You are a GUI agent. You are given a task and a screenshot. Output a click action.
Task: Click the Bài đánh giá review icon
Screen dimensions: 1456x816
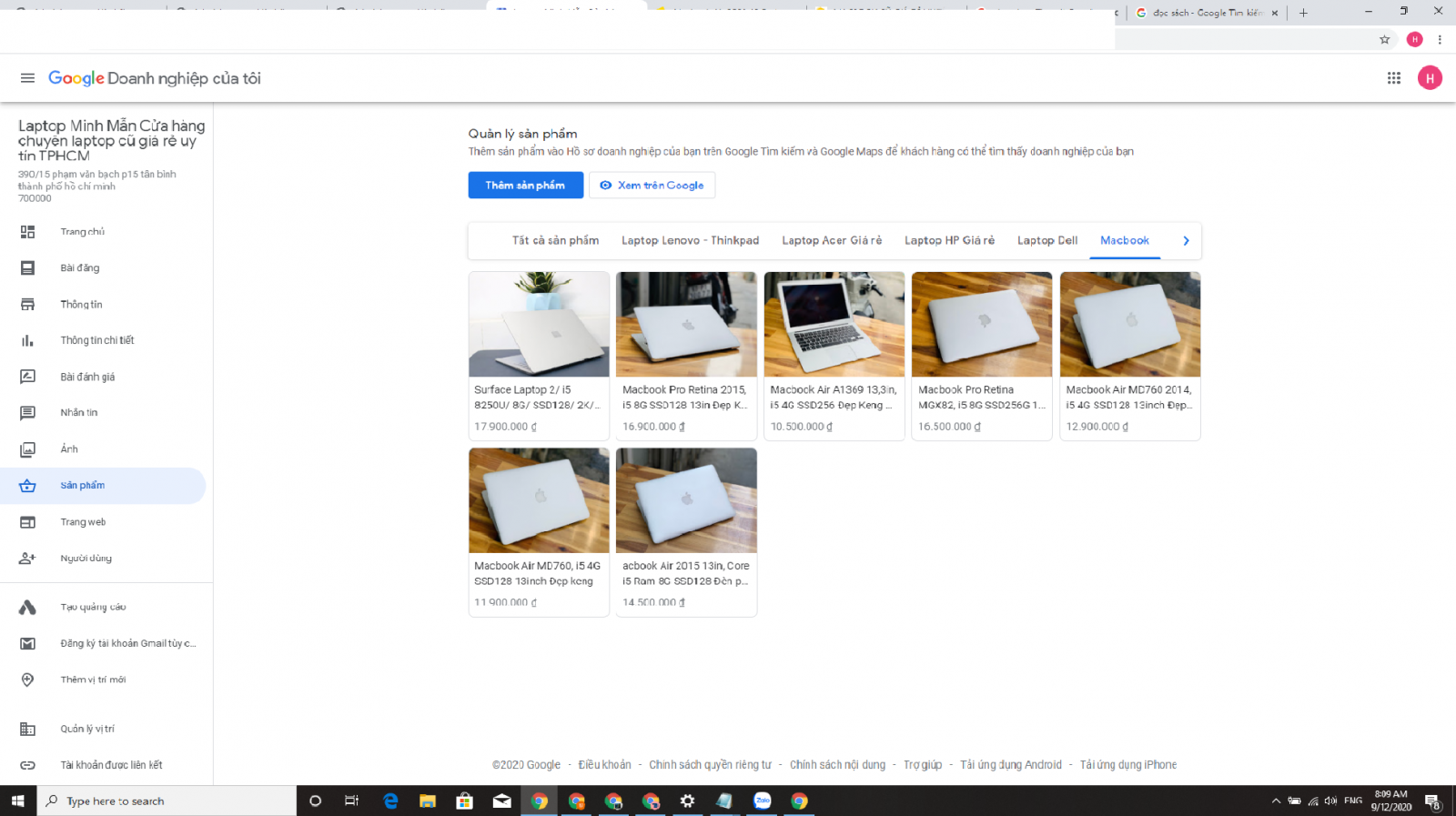pyautogui.click(x=27, y=377)
